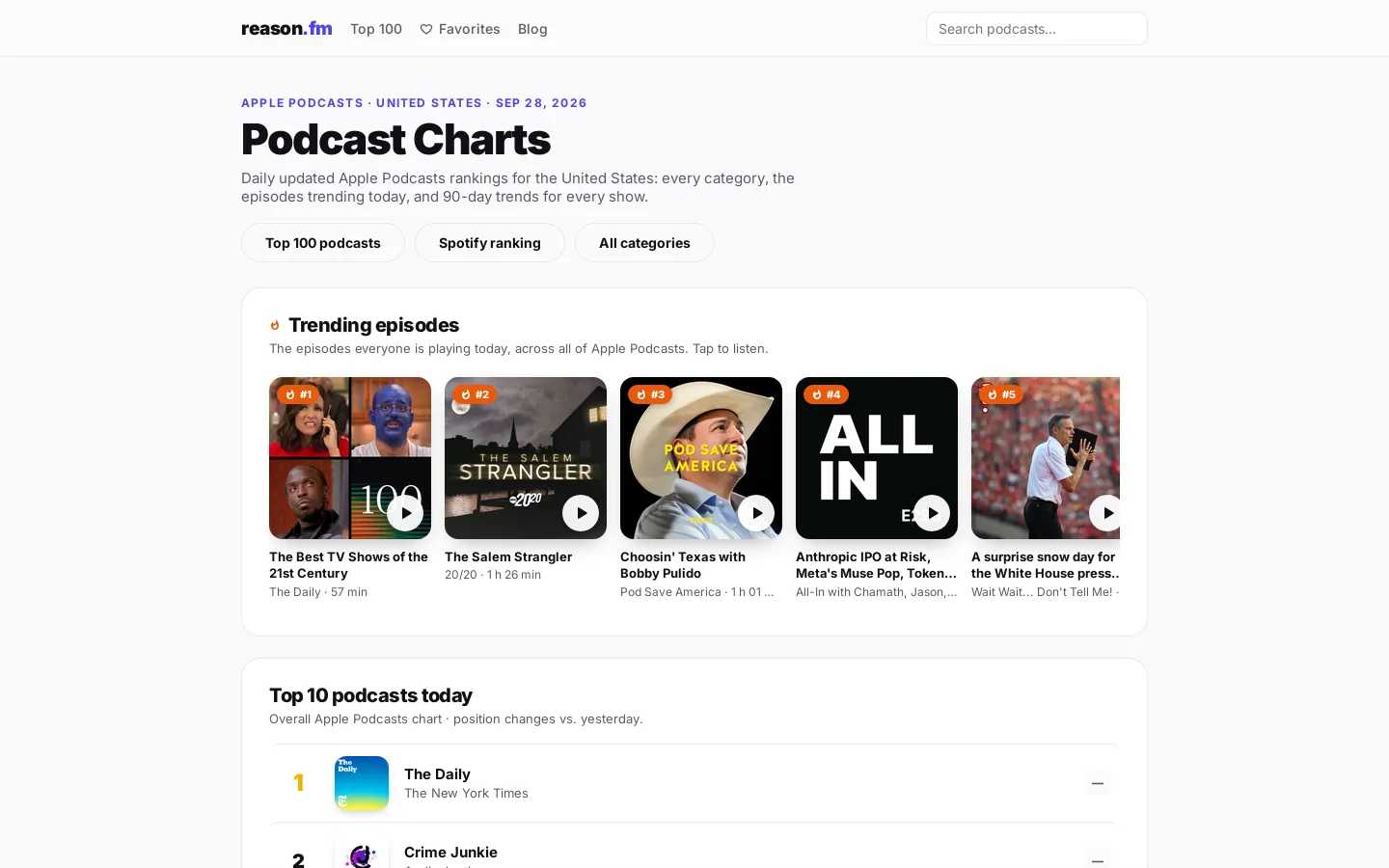
Task: Click the Top 10 podcasts today heading
Action: [x=370, y=695]
